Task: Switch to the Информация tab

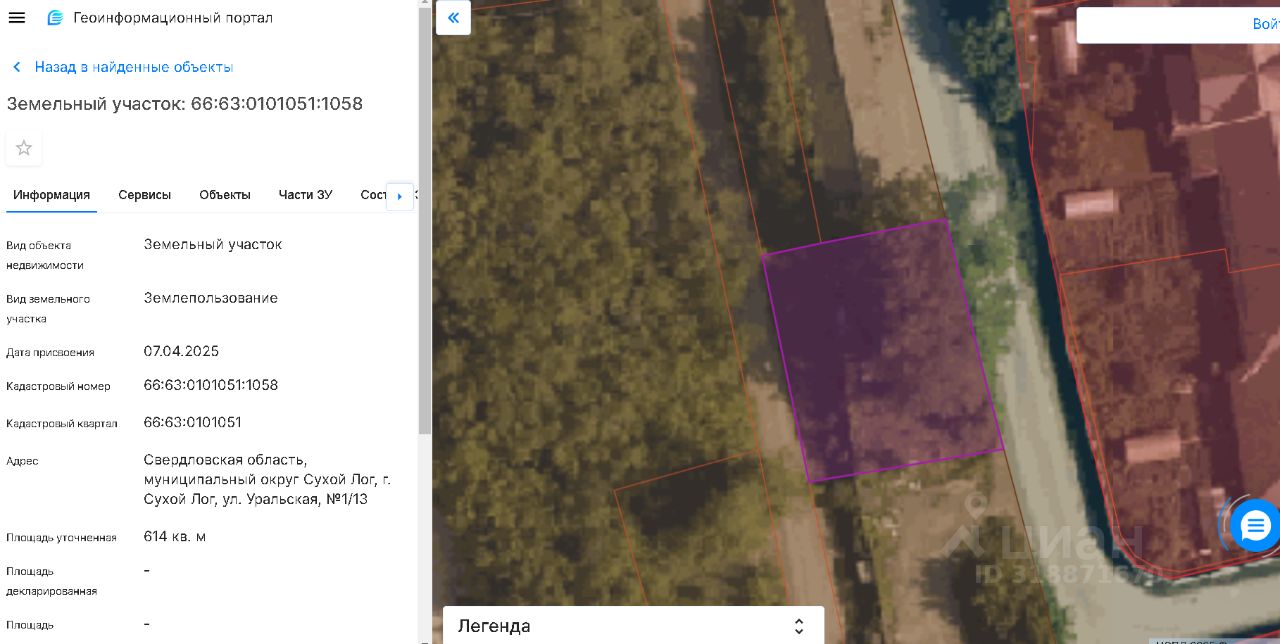Action: 51,195
